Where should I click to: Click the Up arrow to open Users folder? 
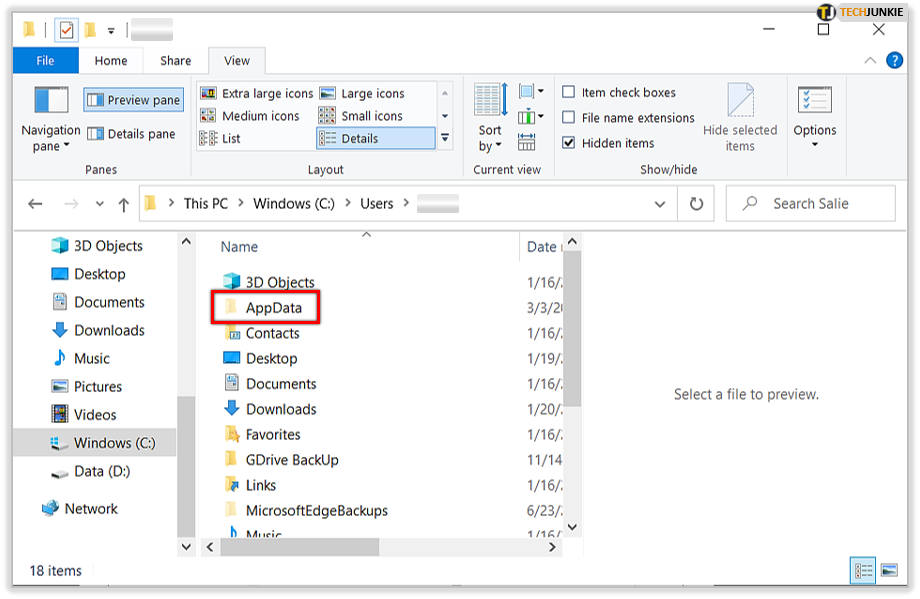tap(123, 203)
